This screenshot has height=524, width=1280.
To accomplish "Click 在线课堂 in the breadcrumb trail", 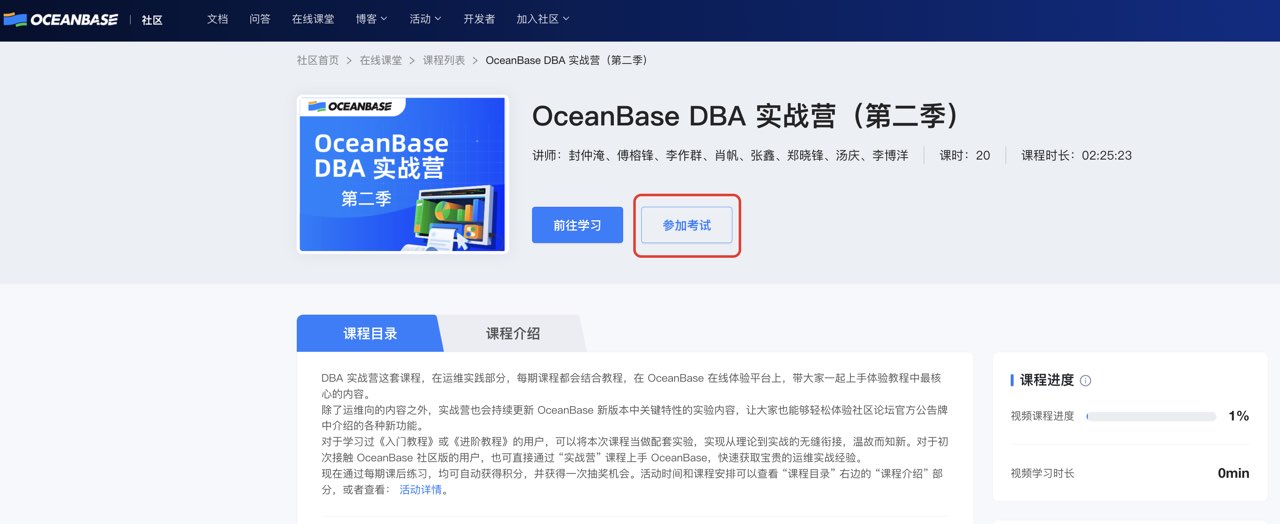I will click(x=381, y=60).
